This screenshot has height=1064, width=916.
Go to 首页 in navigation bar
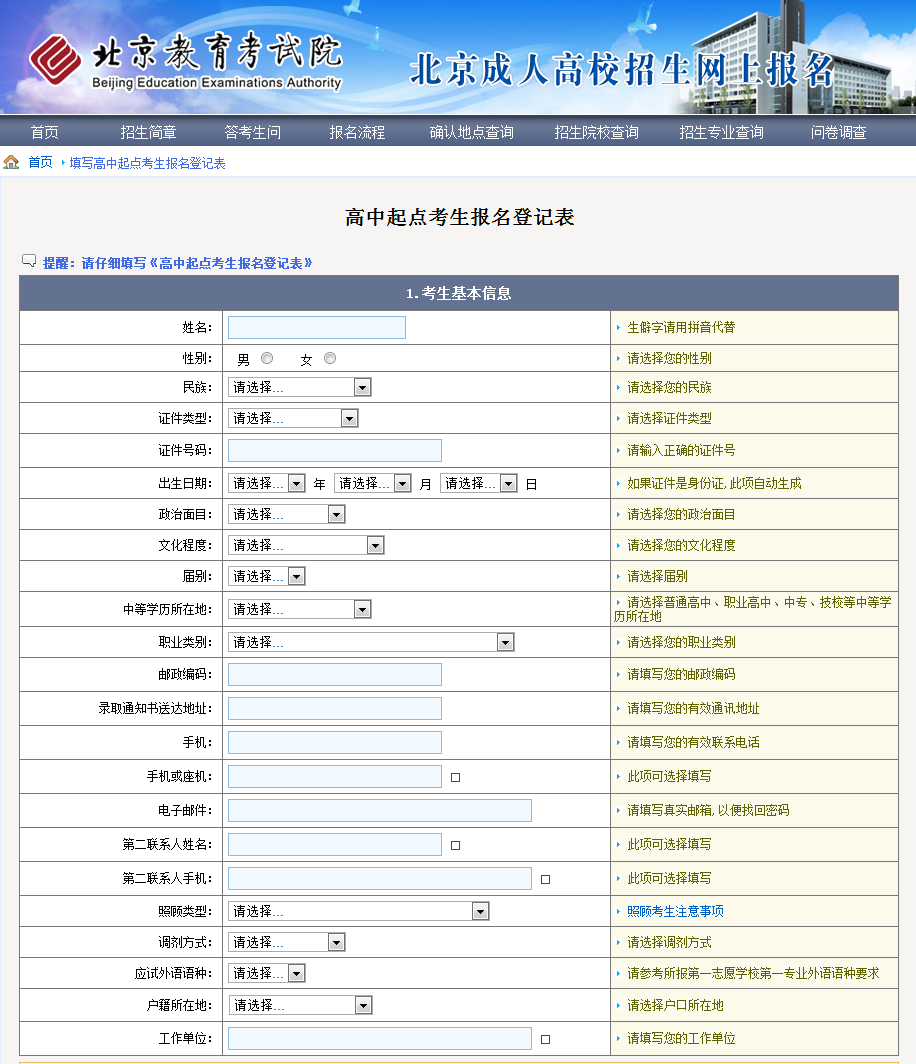click(x=45, y=132)
